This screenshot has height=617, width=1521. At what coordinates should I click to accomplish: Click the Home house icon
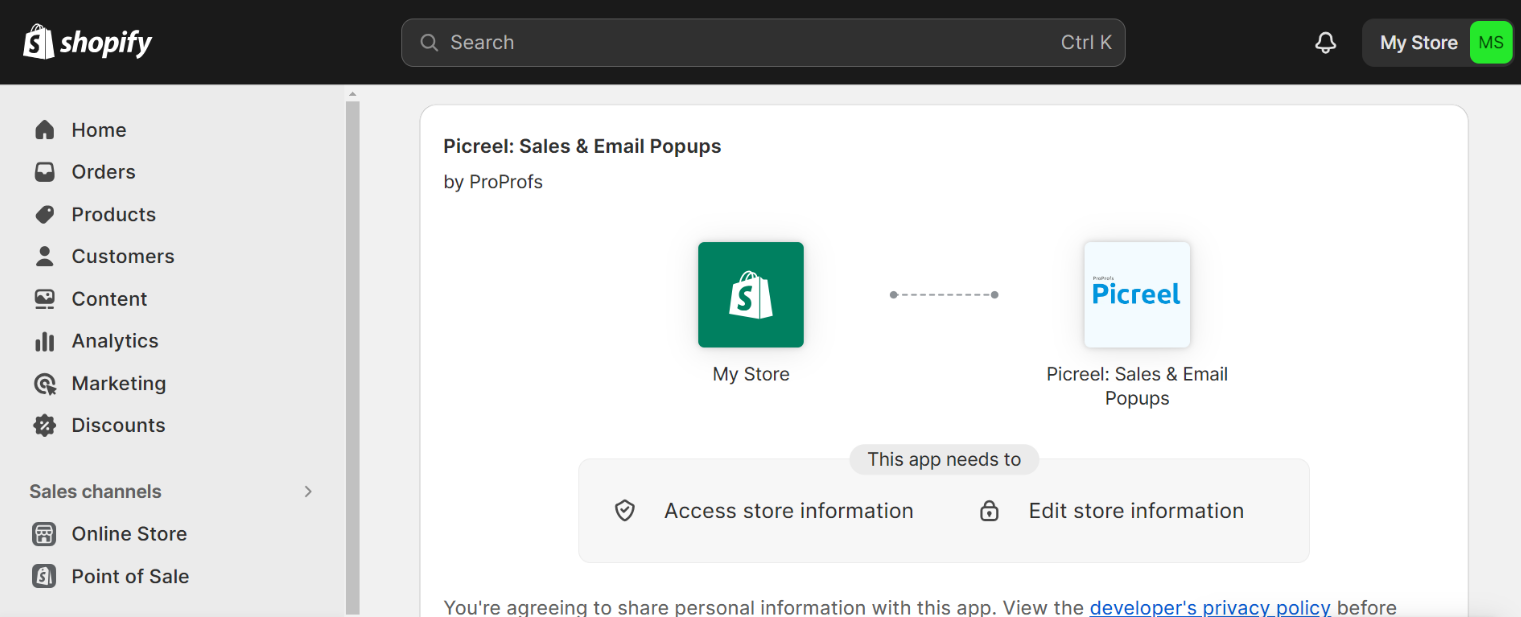[x=44, y=130]
